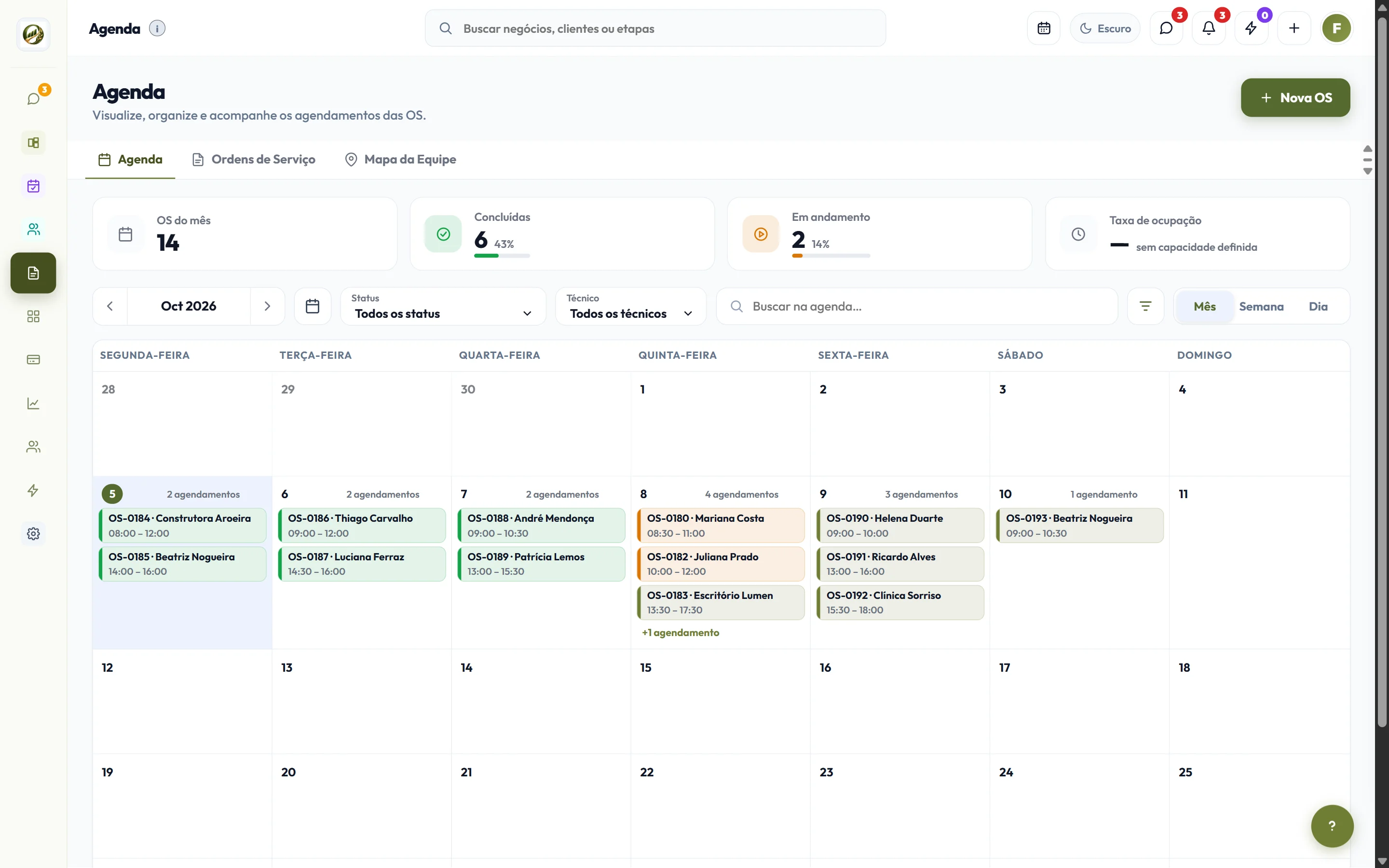Focus the Buscar na agenda search field
This screenshot has height=868, width=1389.
click(917, 307)
